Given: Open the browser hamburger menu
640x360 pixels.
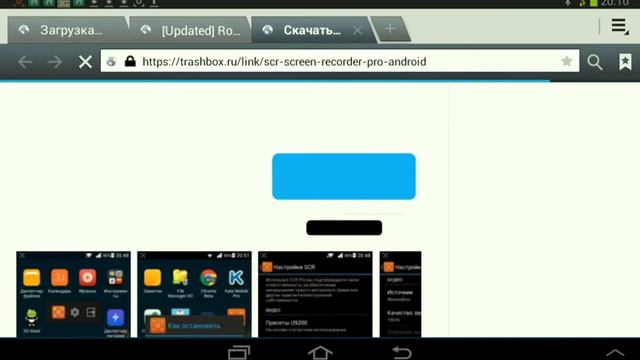Looking at the screenshot, I should click(620, 27).
